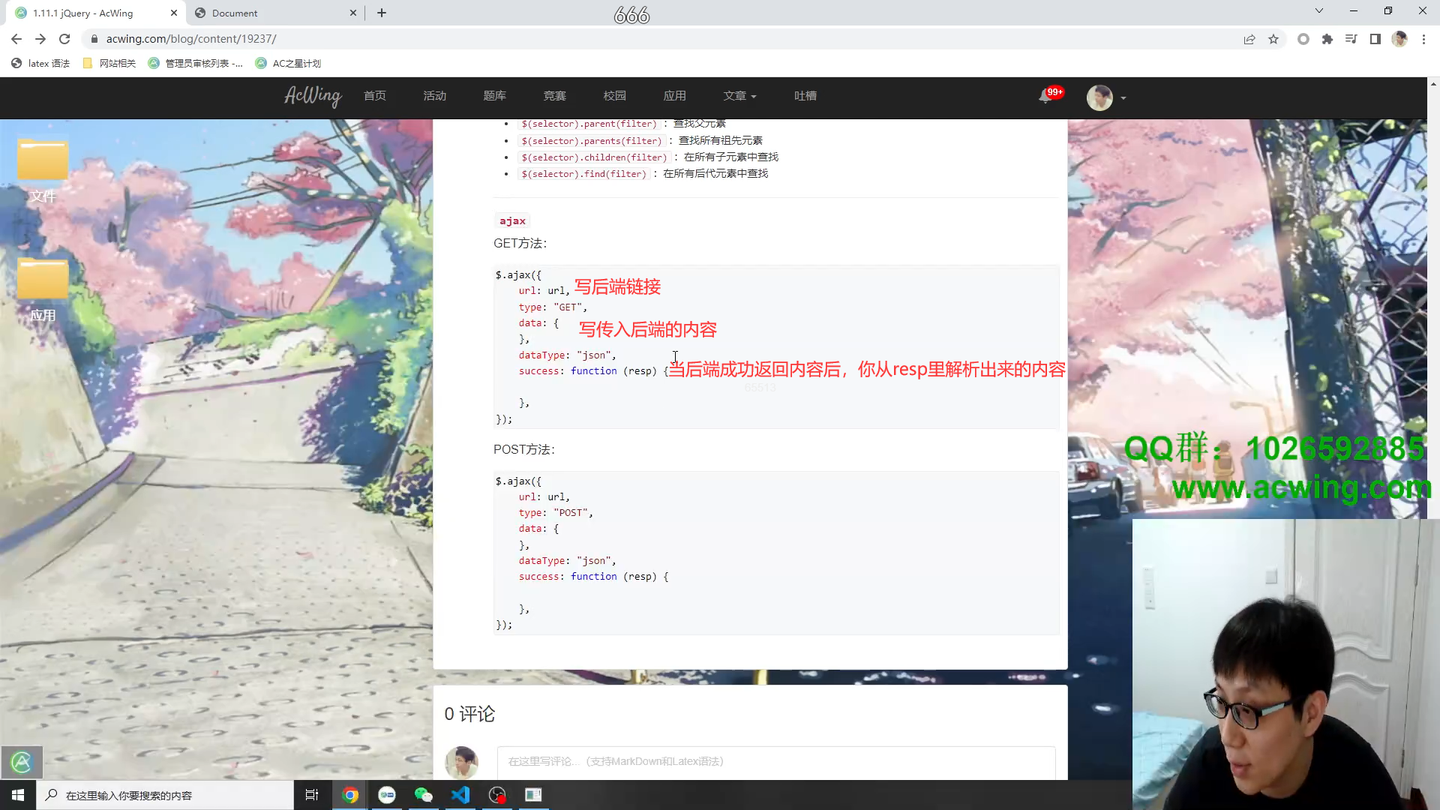1440x810 pixels.
Task: Close the Document tab
Action: click(x=353, y=13)
